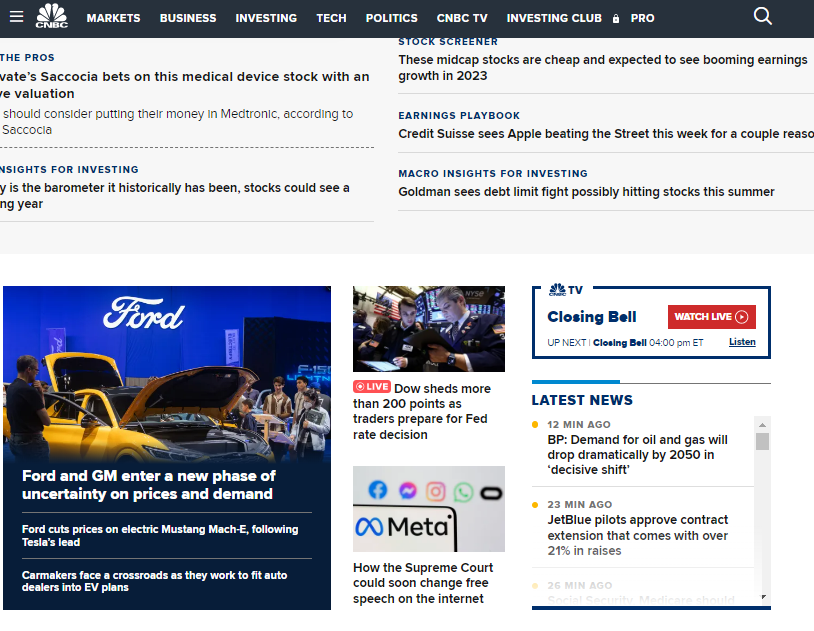This screenshot has height=631, width=814.
Task: Open the MARKETS menu
Action: 113,18
